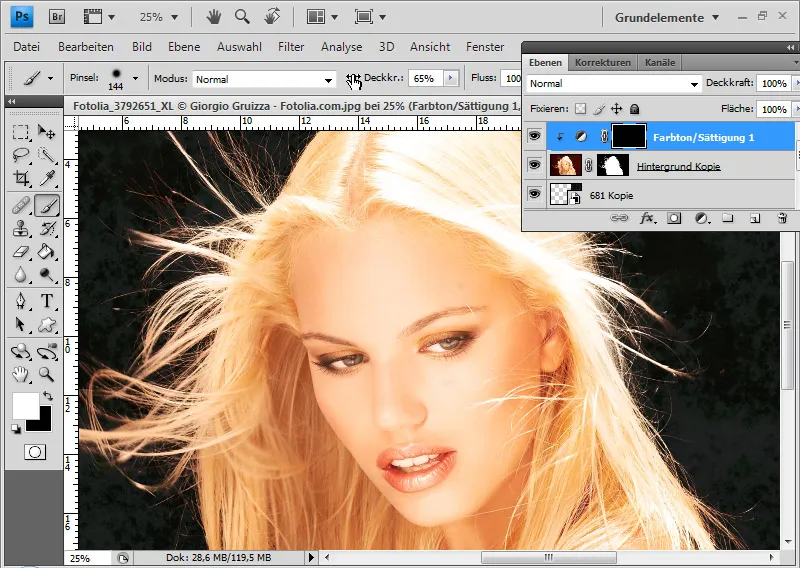Open the Datei menu
Screen dimensions: 800x568
pyautogui.click(x=27, y=47)
